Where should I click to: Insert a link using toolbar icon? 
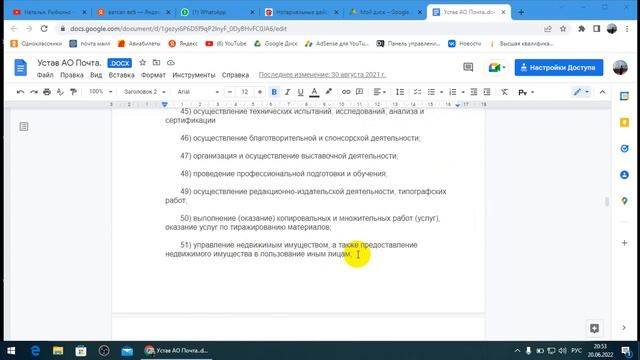pos(346,92)
